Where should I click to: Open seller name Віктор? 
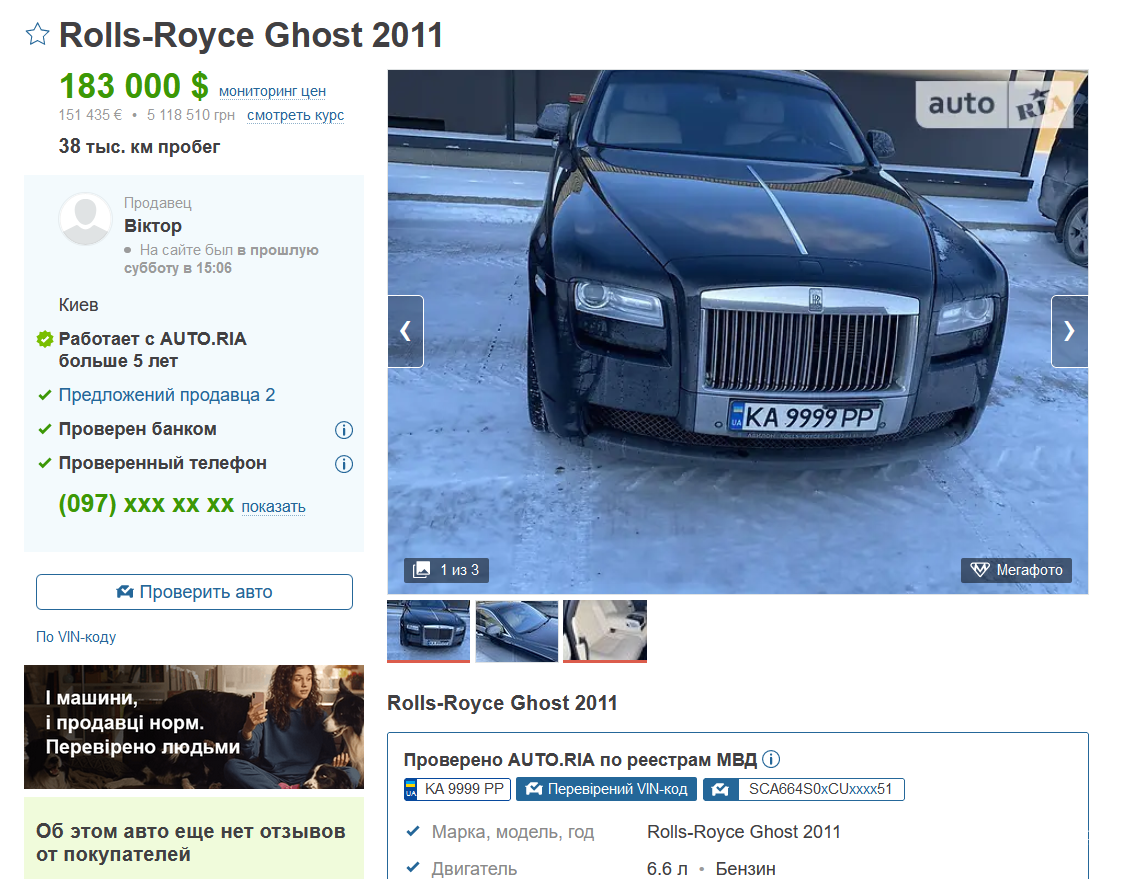(153, 226)
